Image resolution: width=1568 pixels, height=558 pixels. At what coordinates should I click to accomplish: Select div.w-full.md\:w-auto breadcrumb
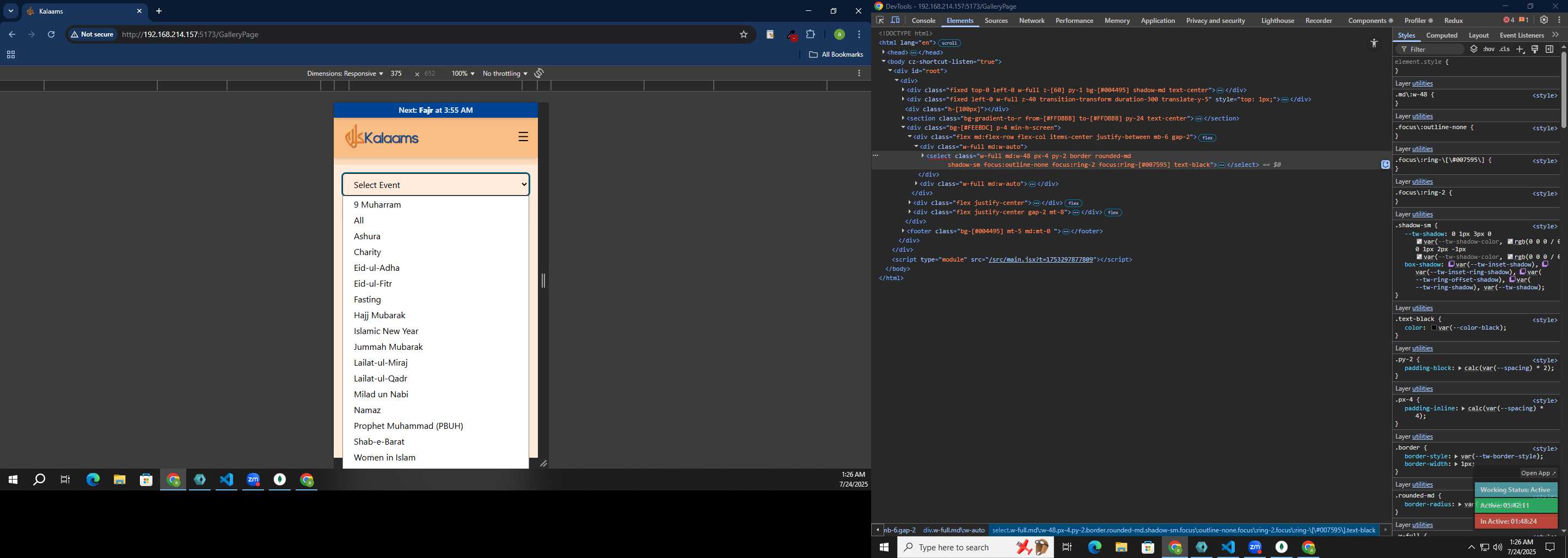[953, 531]
